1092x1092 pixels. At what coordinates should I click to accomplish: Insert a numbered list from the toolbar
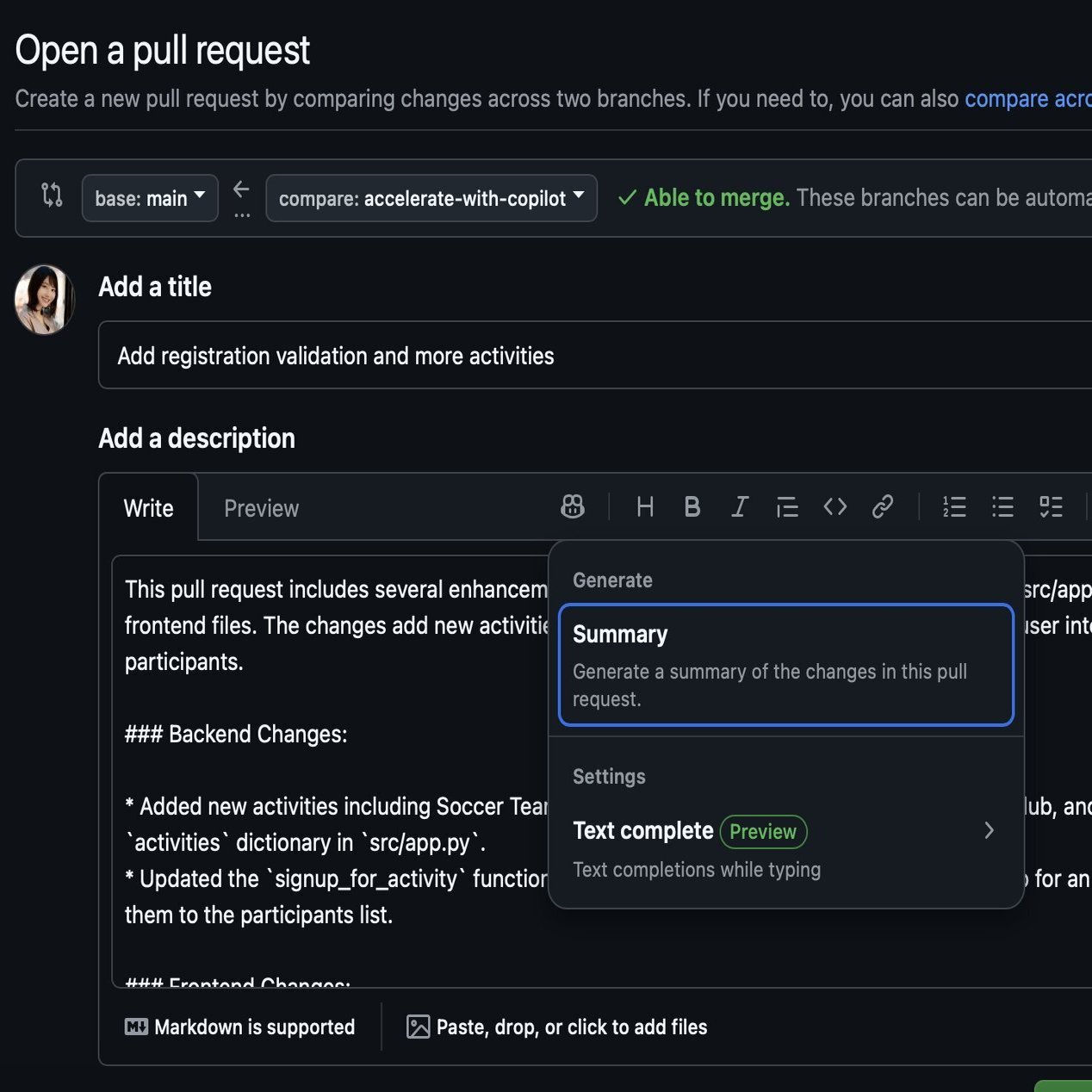pyautogui.click(x=954, y=507)
